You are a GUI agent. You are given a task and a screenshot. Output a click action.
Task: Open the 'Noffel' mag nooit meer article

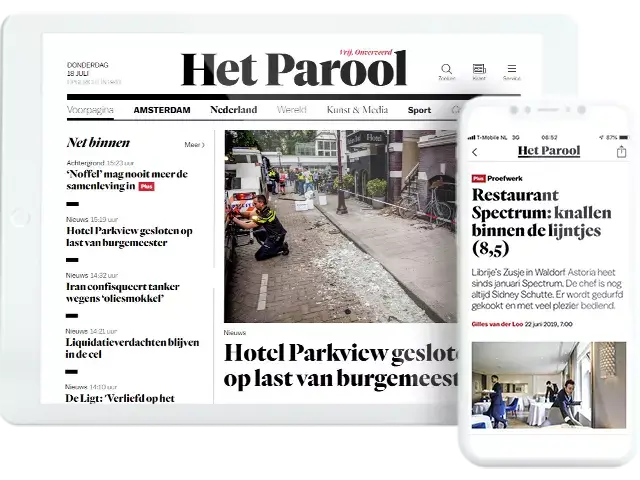tap(127, 180)
